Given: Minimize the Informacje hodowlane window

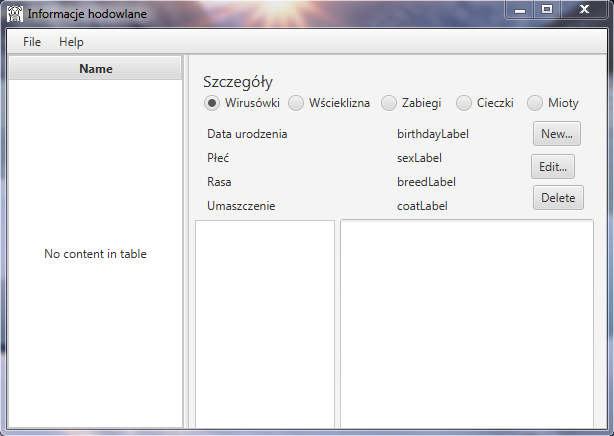Looking at the screenshot, I should click(520, 9).
